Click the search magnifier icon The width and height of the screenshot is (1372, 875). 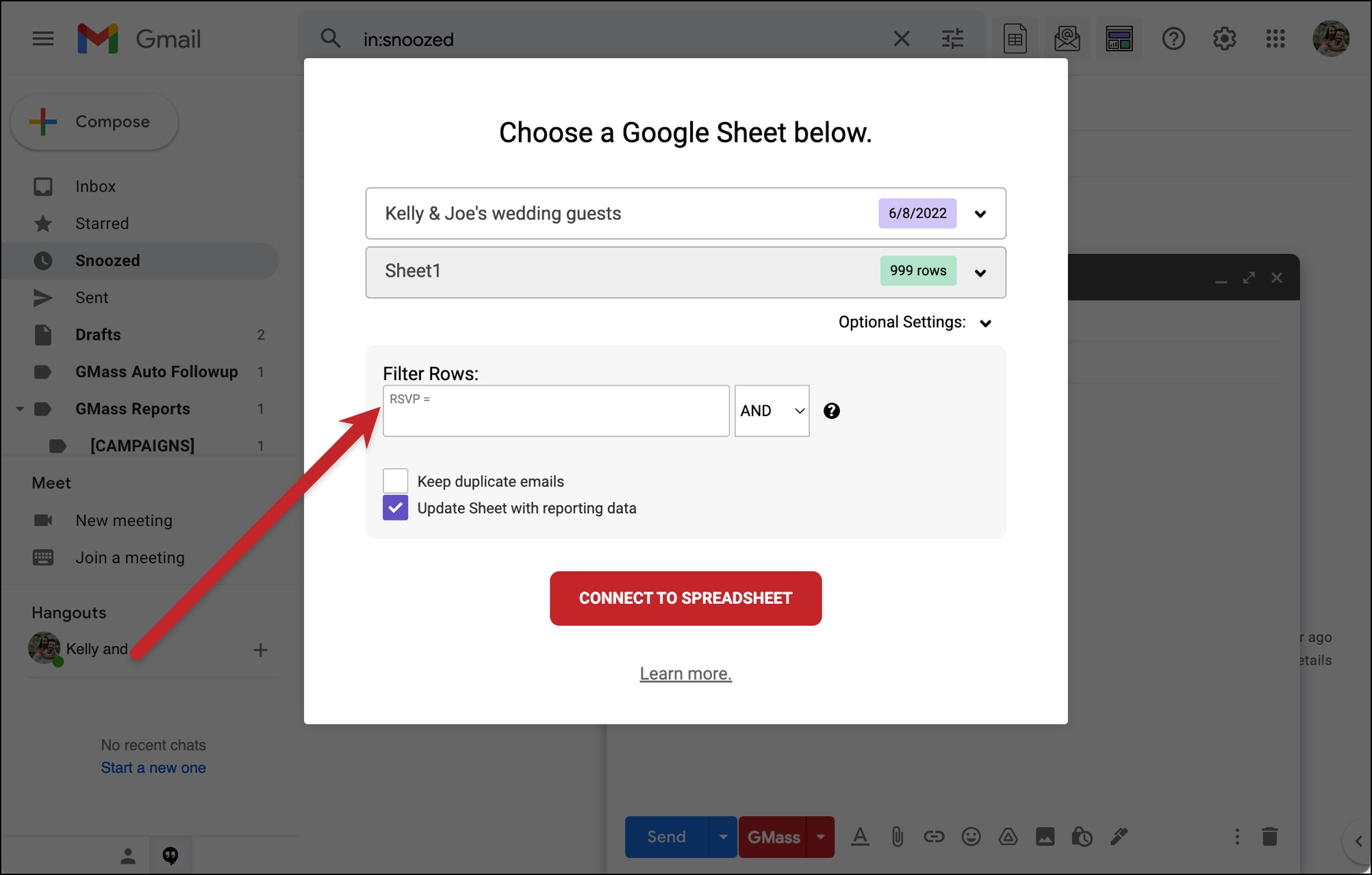click(331, 39)
